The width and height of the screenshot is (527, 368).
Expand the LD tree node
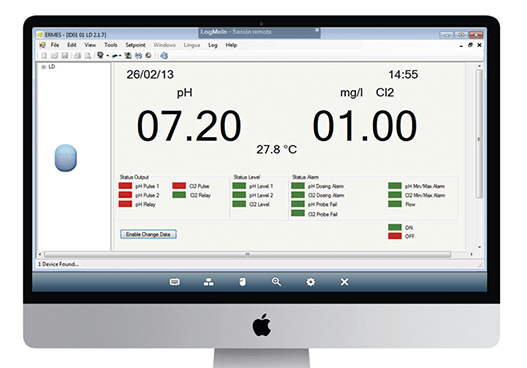point(44,67)
